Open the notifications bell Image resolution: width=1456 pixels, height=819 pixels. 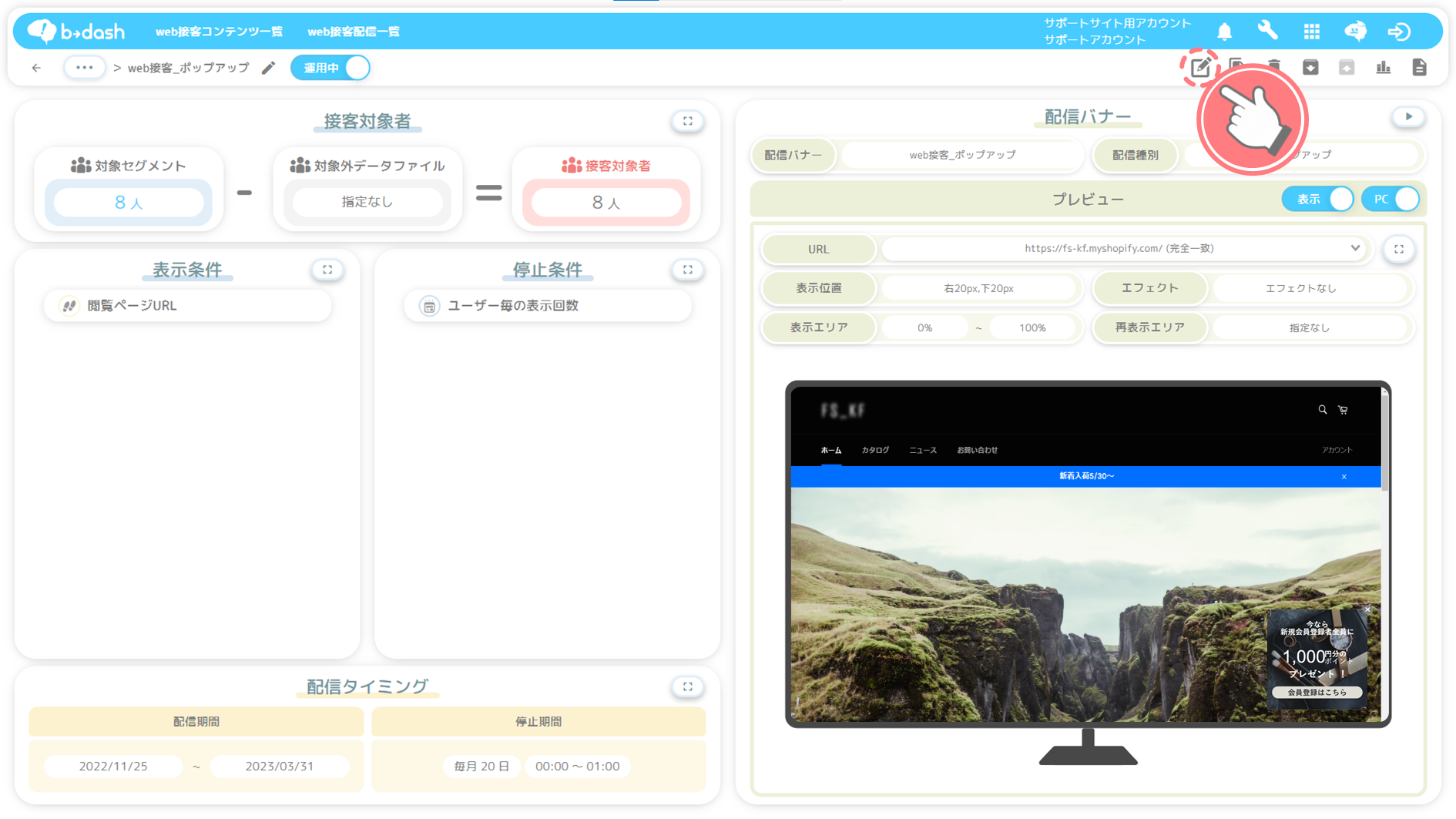click(x=1224, y=31)
